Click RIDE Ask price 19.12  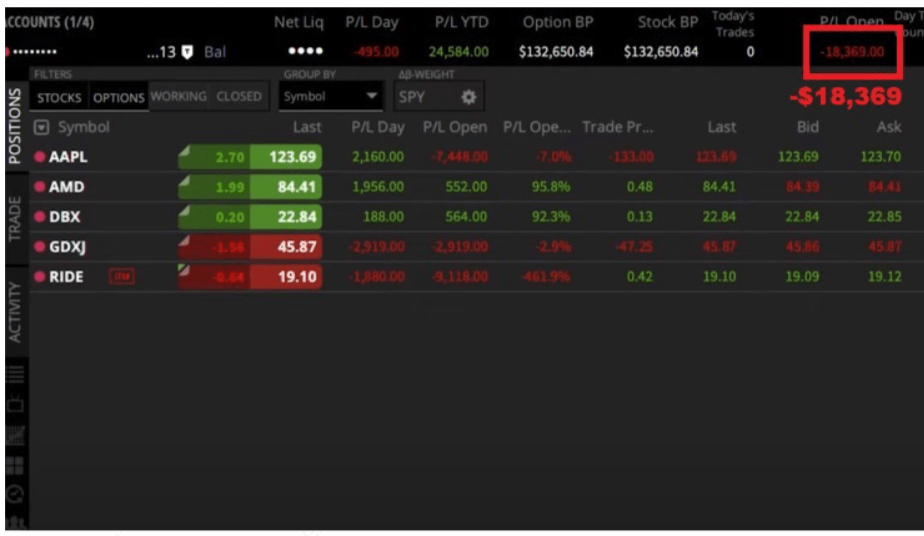(885, 277)
